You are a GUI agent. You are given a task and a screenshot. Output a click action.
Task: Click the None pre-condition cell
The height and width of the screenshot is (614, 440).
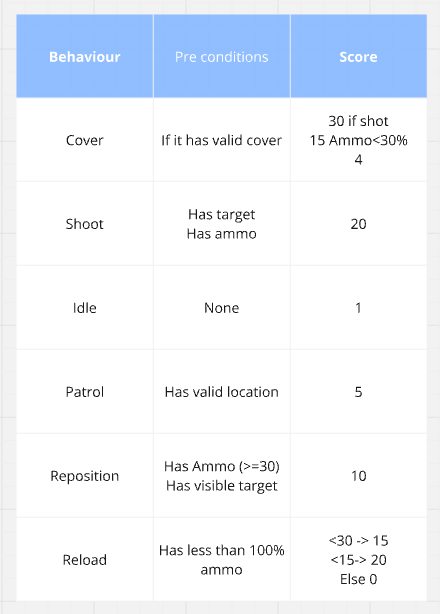click(222, 307)
